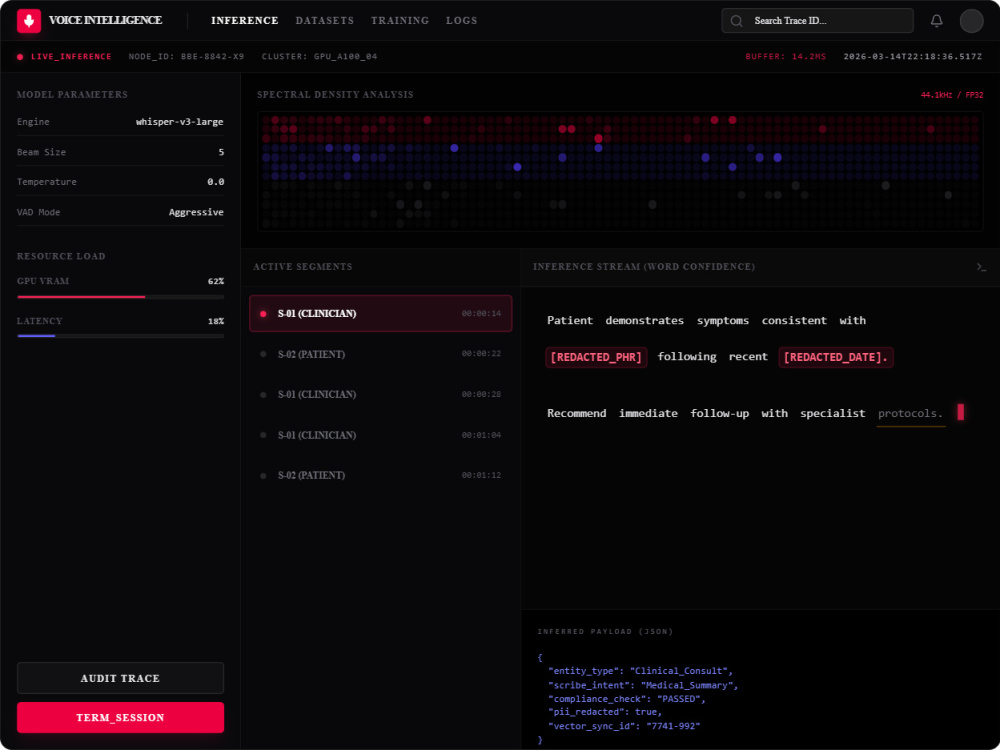The image size is (1000, 750).
Task: Select segment S-01 (CLINICIAN) at 00:01:04
Action: pos(380,435)
